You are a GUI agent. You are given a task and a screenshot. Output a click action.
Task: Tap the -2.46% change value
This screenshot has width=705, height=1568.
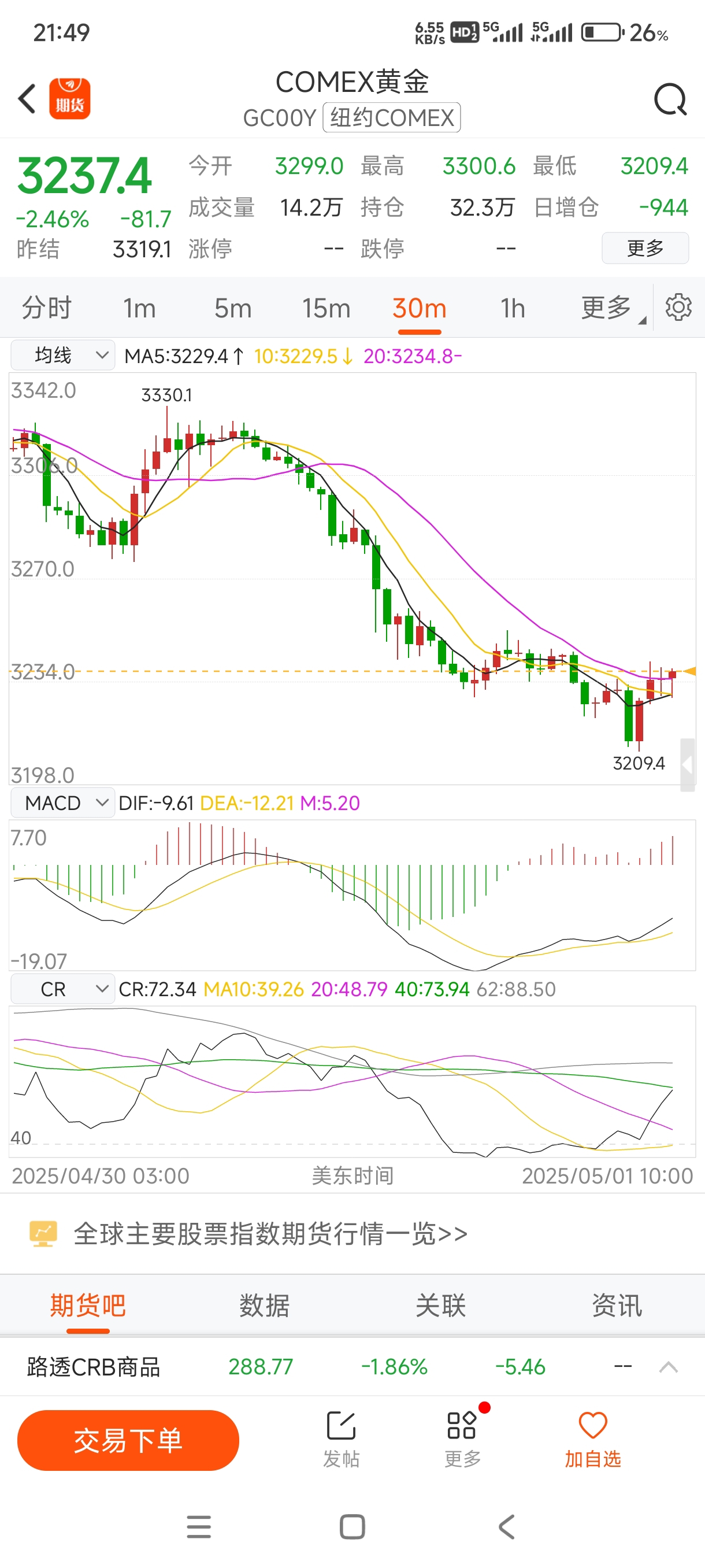click(53, 219)
